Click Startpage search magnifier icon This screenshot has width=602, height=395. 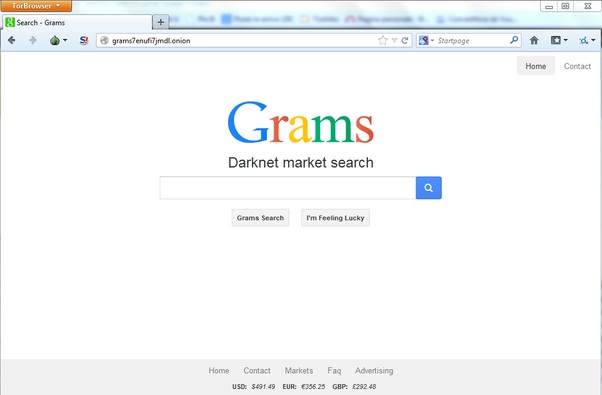point(514,40)
